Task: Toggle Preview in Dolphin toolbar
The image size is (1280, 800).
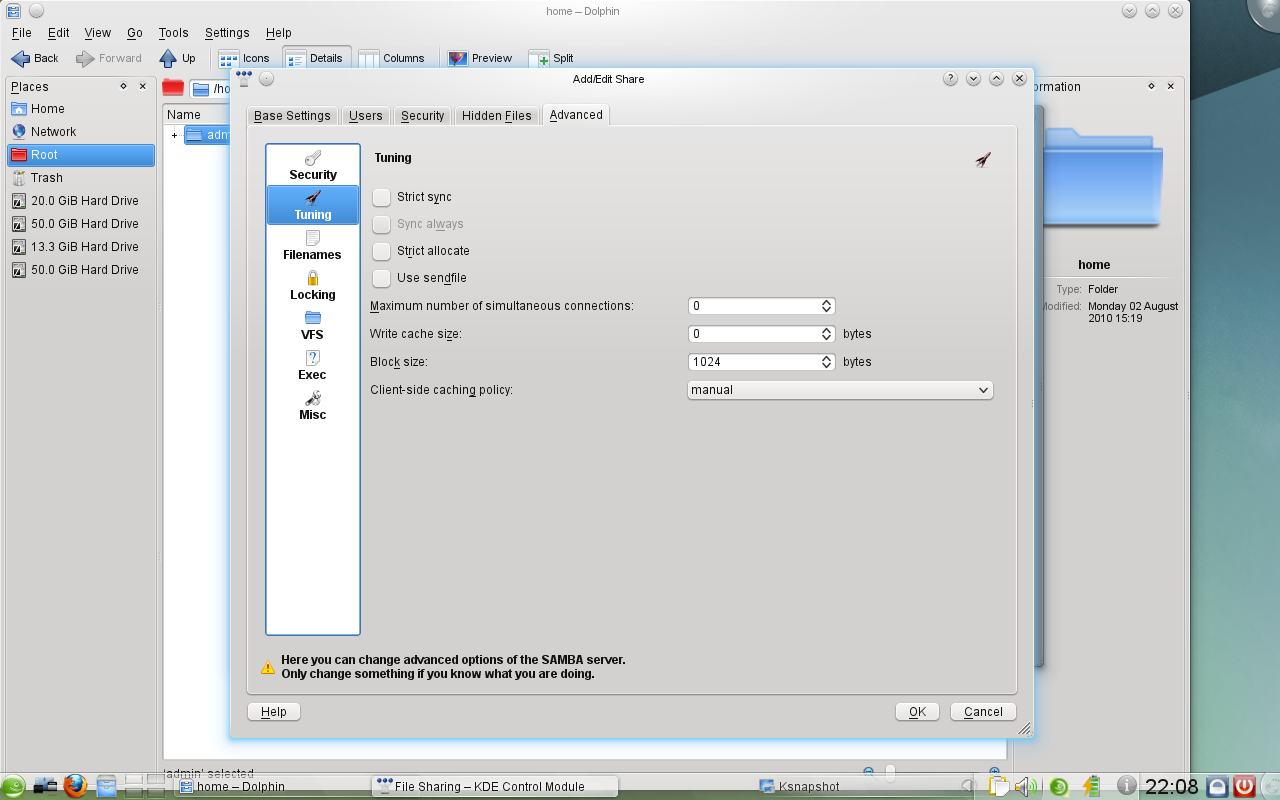Action: [480, 58]
